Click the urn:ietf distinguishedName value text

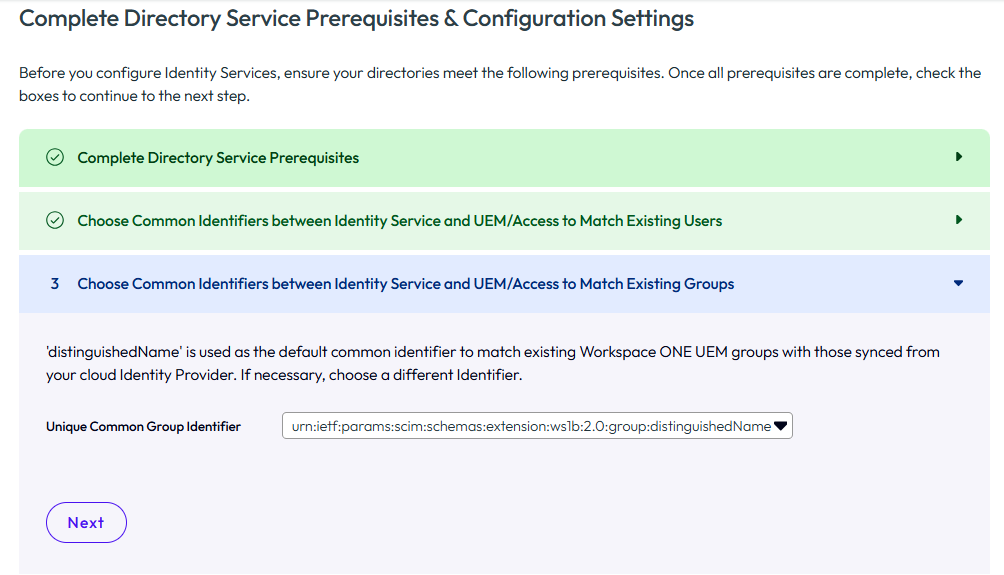[x=531, y=426]
